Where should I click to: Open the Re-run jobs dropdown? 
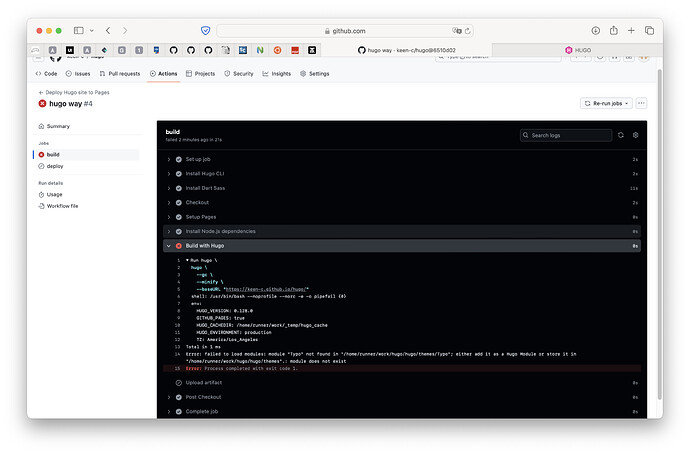(x=606, y=103)
